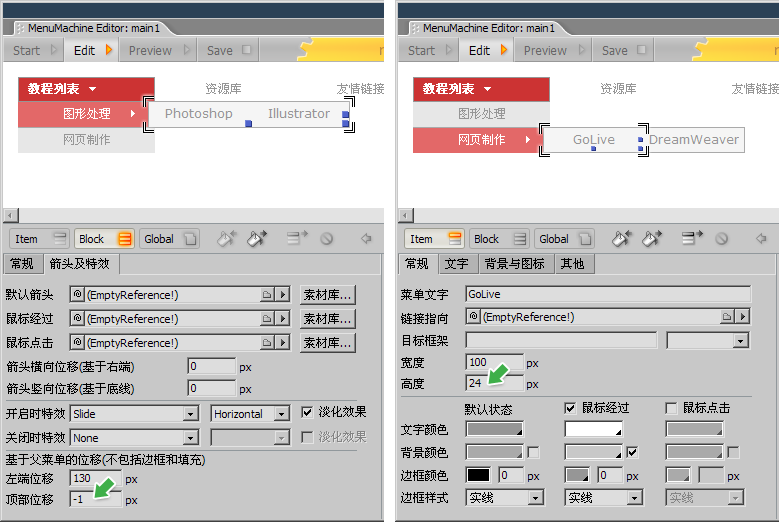The height and width of the screenshot is (522, 779).
Task: Click the 顶部位移 field showing -1
Action: (96, 499)
